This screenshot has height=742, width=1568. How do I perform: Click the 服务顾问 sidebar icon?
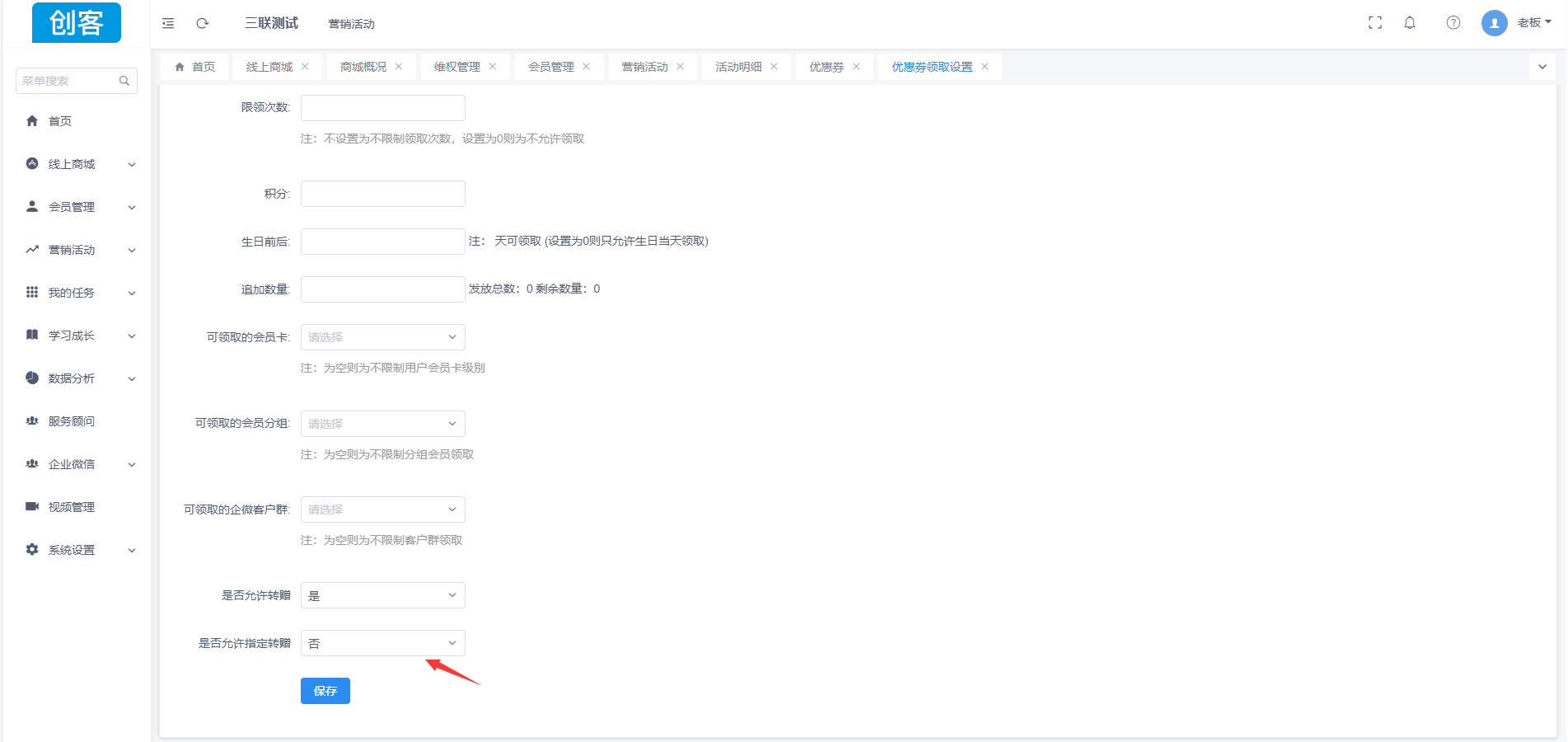32,420
